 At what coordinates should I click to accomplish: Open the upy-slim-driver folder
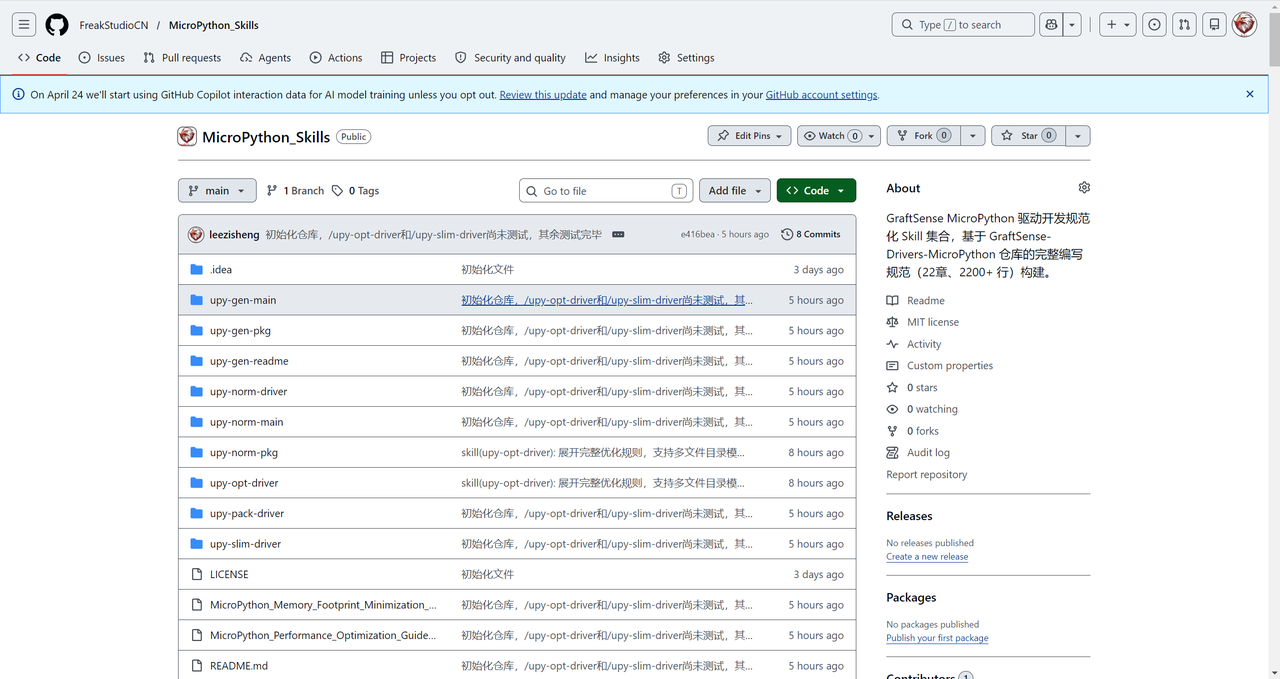pyautogui.click(x=245, y=544)
